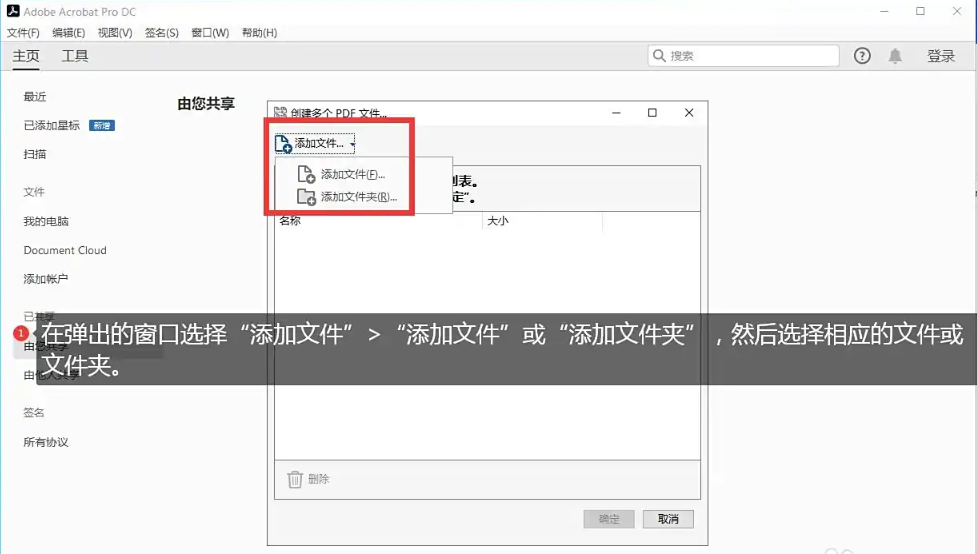Screen dimensions: 977x554
Task: Click the 大小 column header
Action: (x=498, y=221)
